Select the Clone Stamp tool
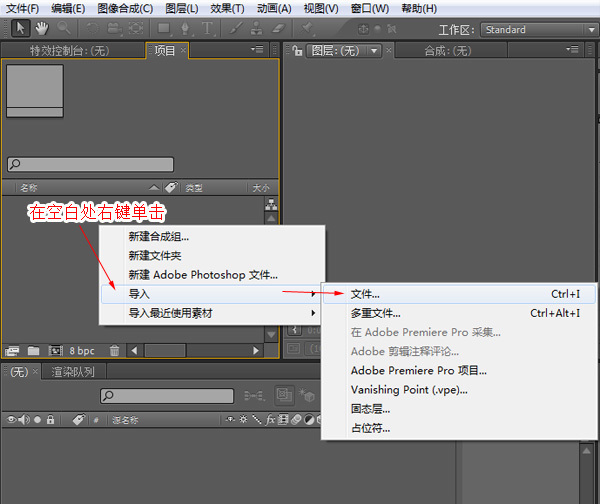This screenshot has width=600, height=504. [257, 28]
